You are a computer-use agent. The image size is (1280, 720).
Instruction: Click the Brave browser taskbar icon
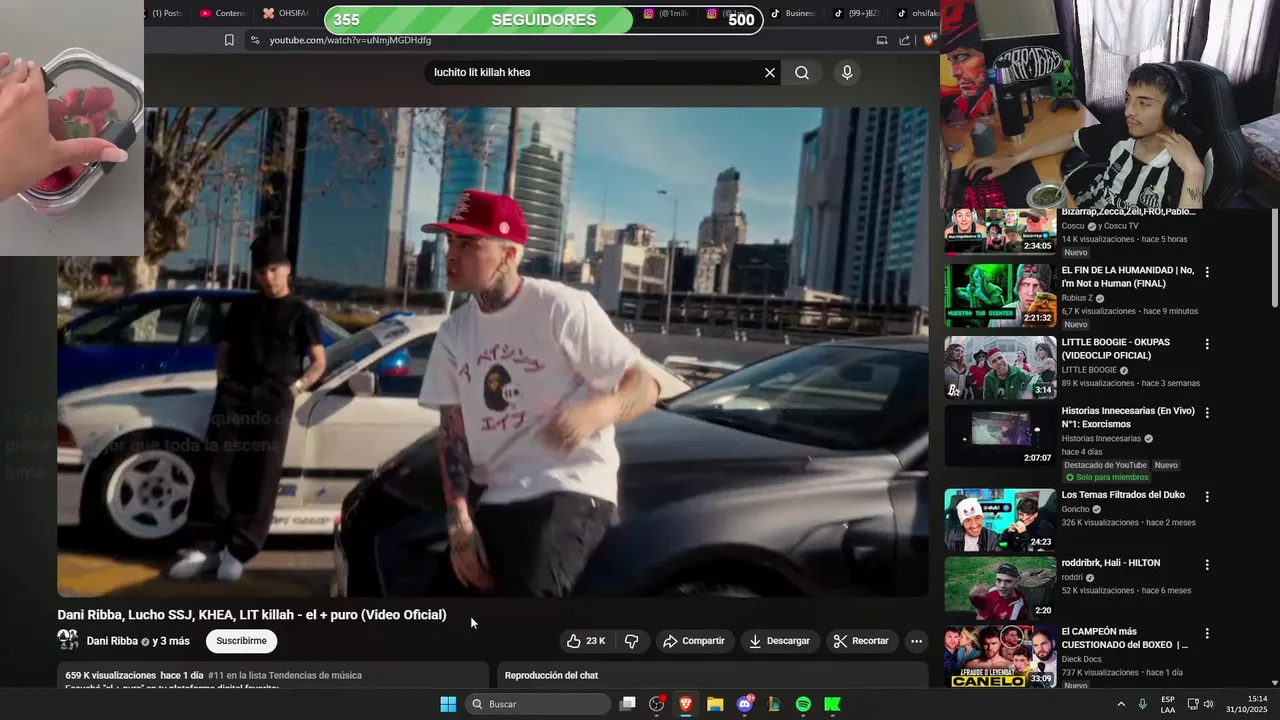(686, 704)
